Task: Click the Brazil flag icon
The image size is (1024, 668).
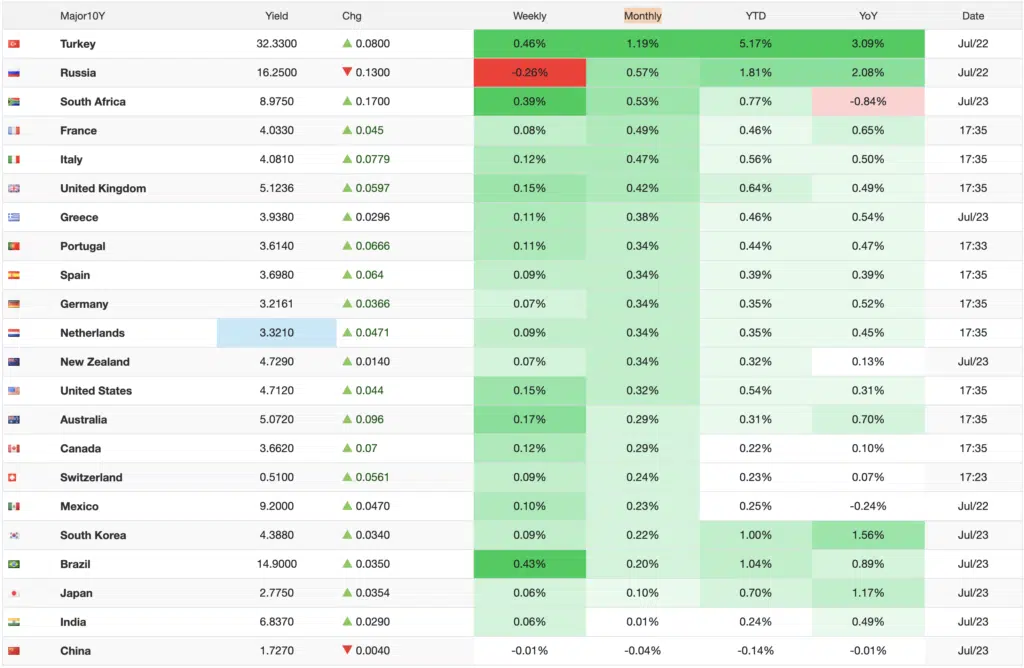Action: (x=14, y=564)
